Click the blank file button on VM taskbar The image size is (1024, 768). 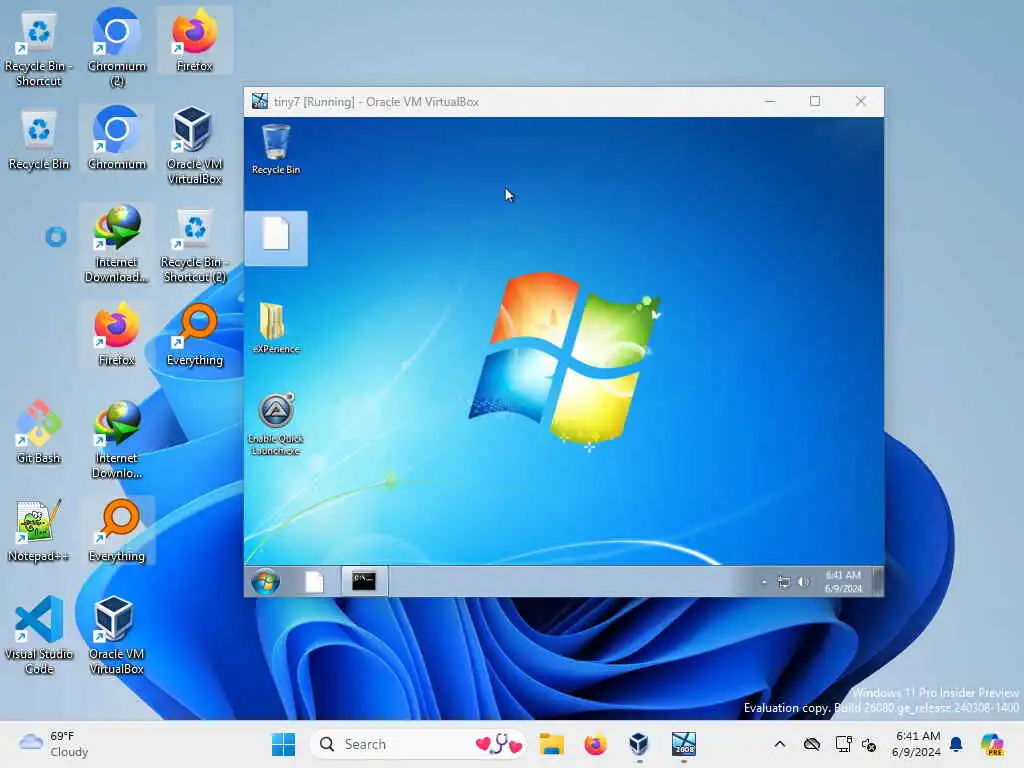314,581
